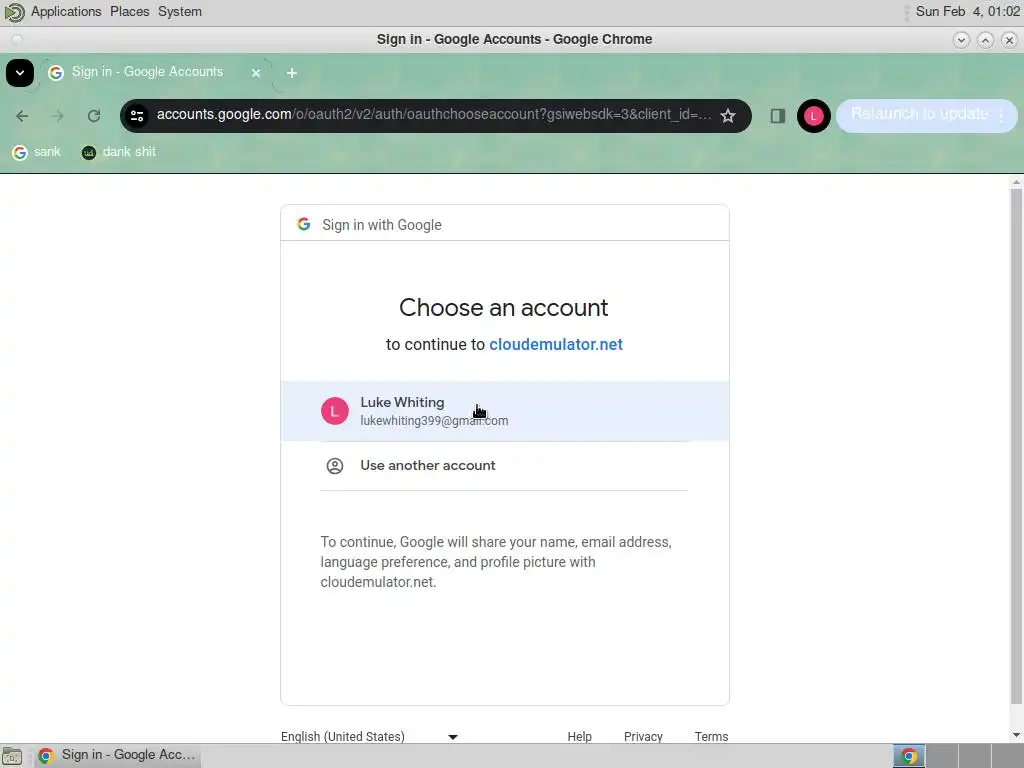Image resolution: width=1024 pixels, height=768 pixels.
Task: Open the Places menu
Action: click(x=129, y=12)
